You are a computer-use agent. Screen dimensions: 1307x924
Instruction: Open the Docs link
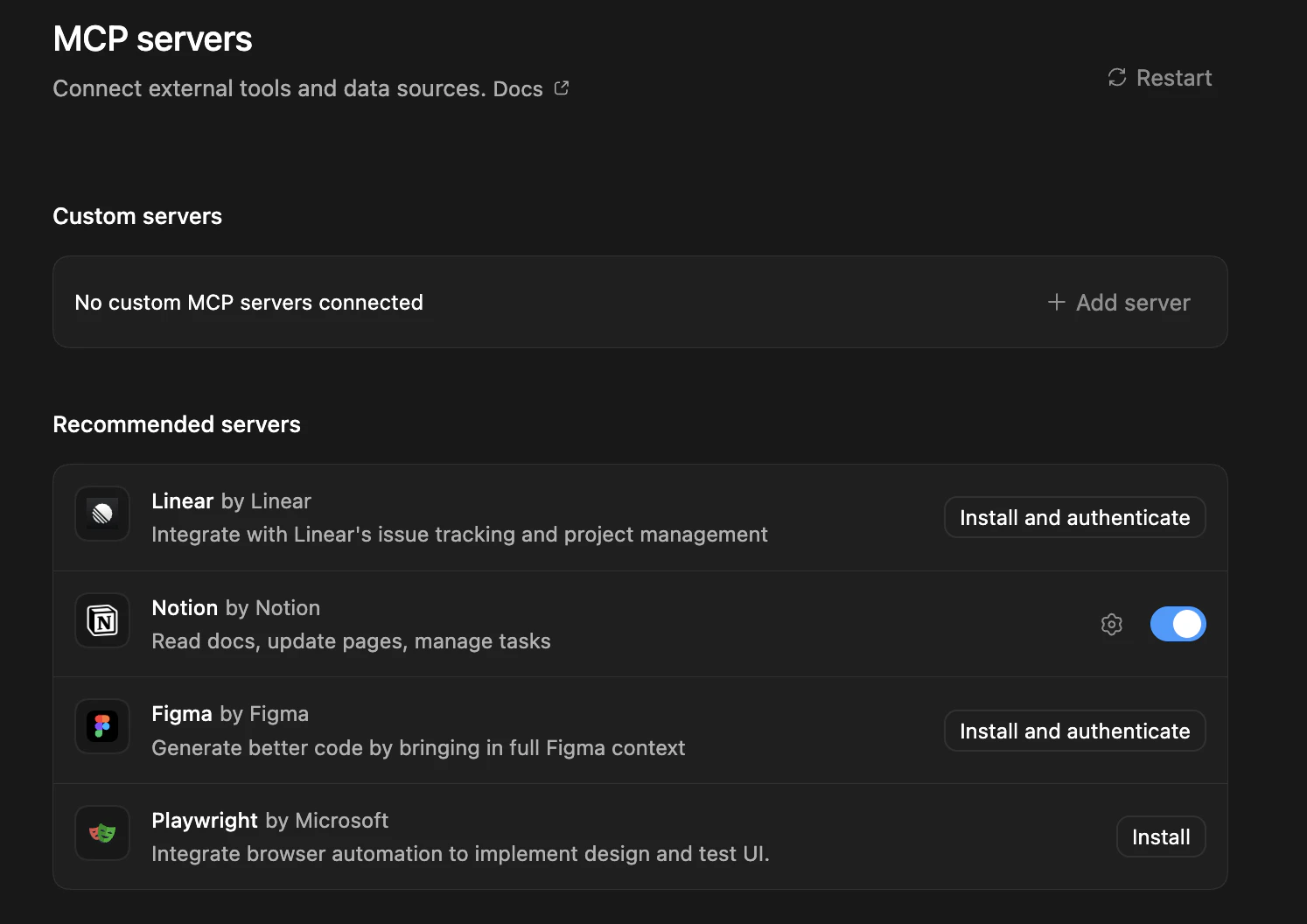coord(518,89)
